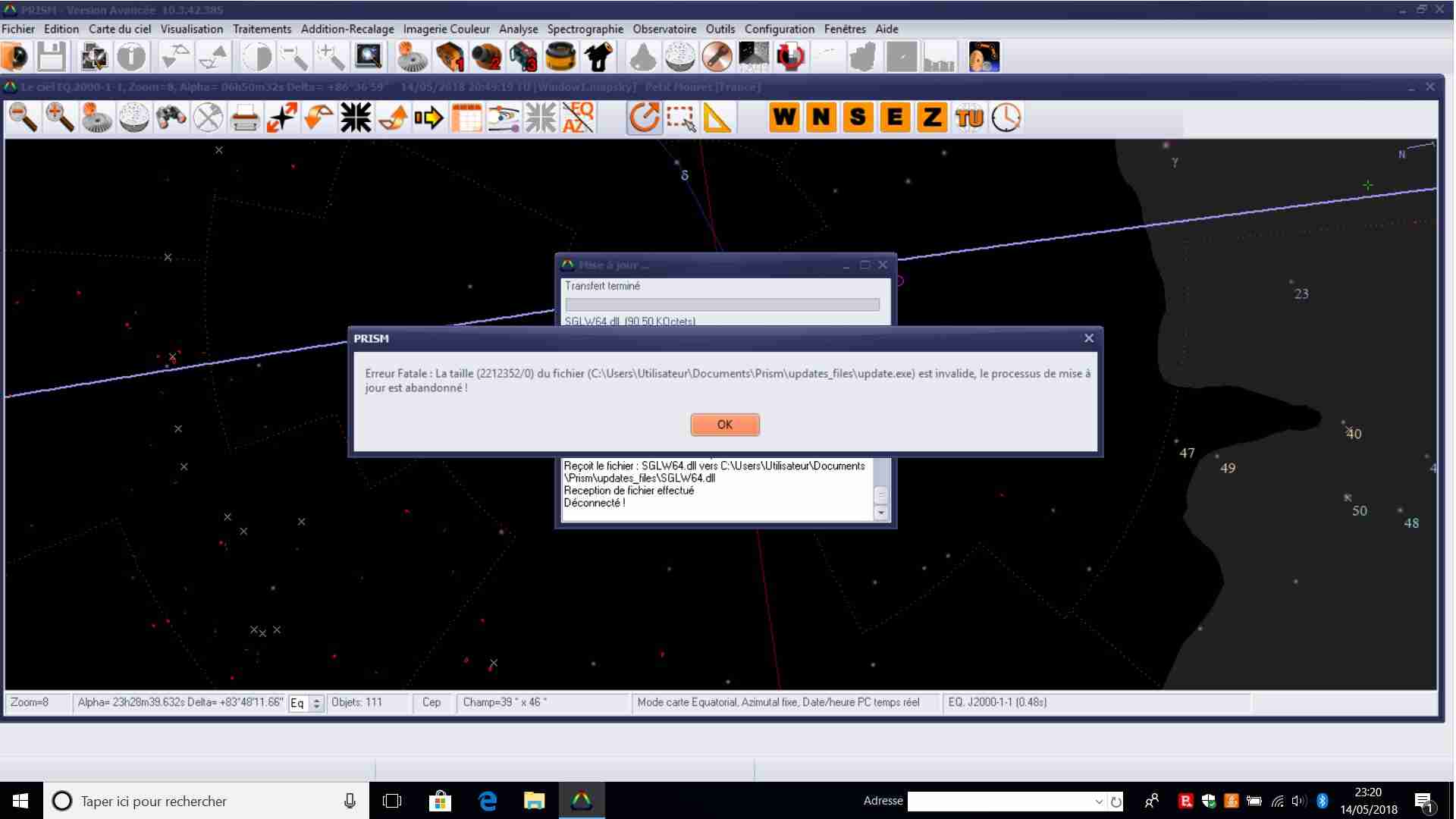Click the Eq coordinate stepper arrows
The image size is (1456, 819).
pos(317,703)
